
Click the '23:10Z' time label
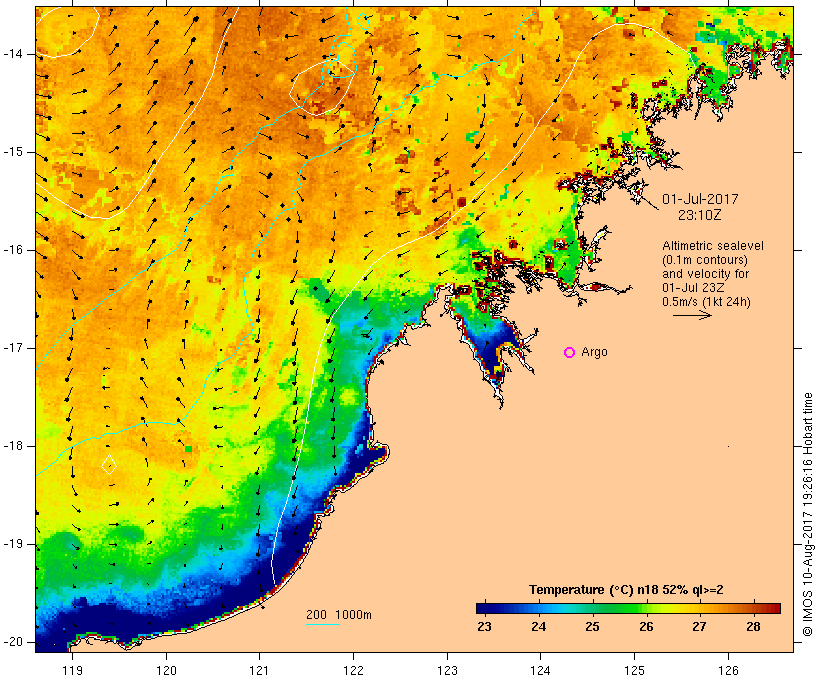click(700, 215)
